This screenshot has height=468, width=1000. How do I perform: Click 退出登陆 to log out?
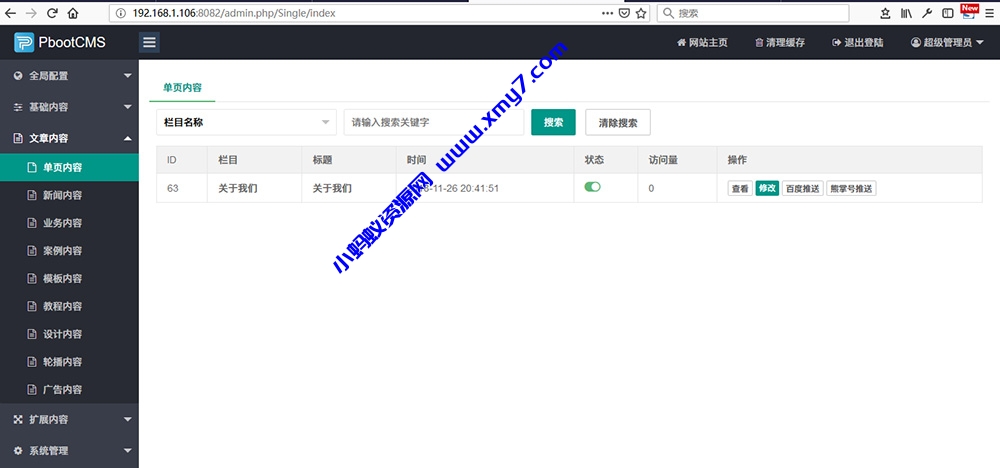tap(858, 43)
